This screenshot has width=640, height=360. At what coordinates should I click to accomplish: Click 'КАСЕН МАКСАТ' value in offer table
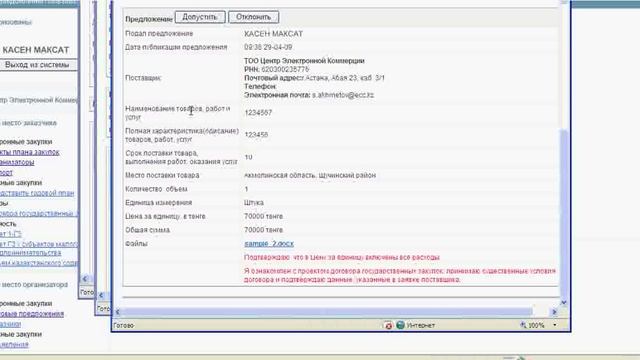(x=273, y=34)
